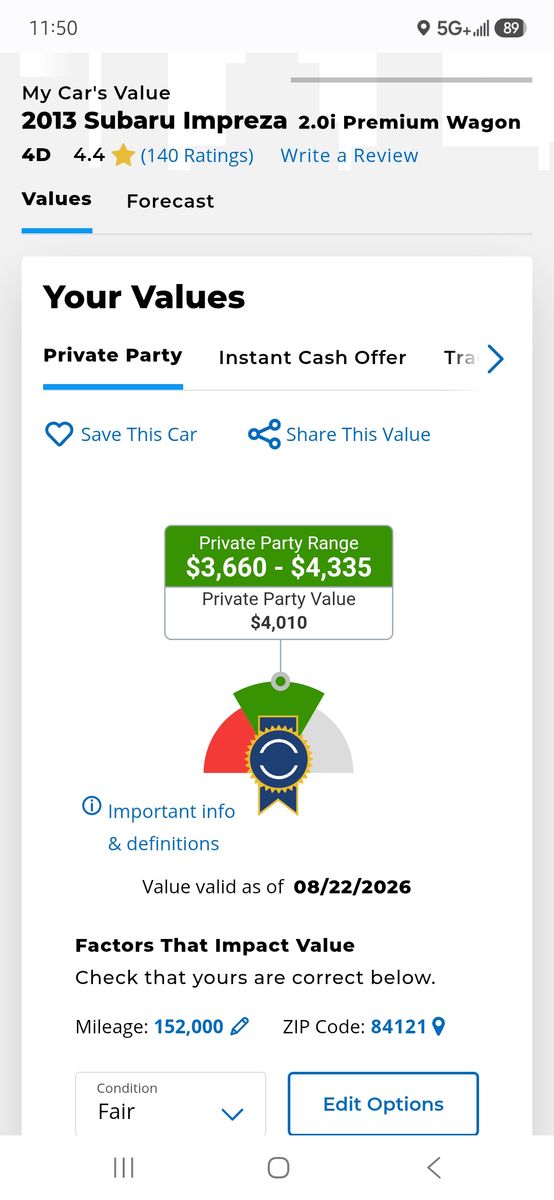The image size is (554, 1200).
Task: Select the Instant Cash Offer tab
Action: click(x=312, y=357)
